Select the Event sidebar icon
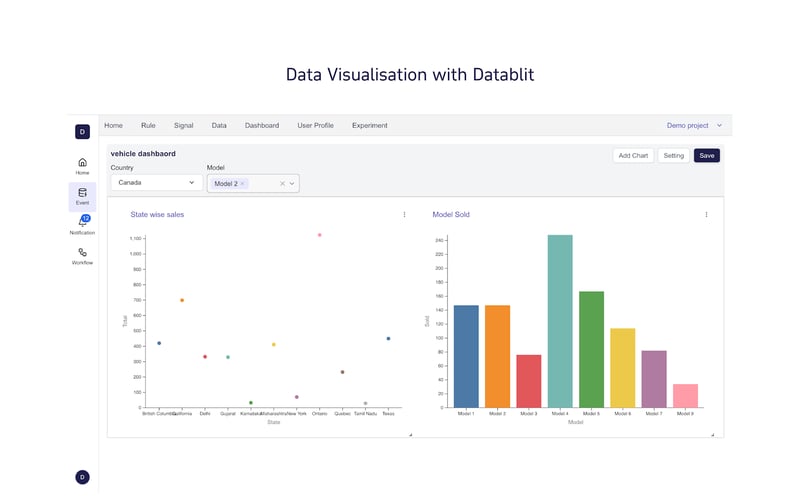 click(82, 196)
